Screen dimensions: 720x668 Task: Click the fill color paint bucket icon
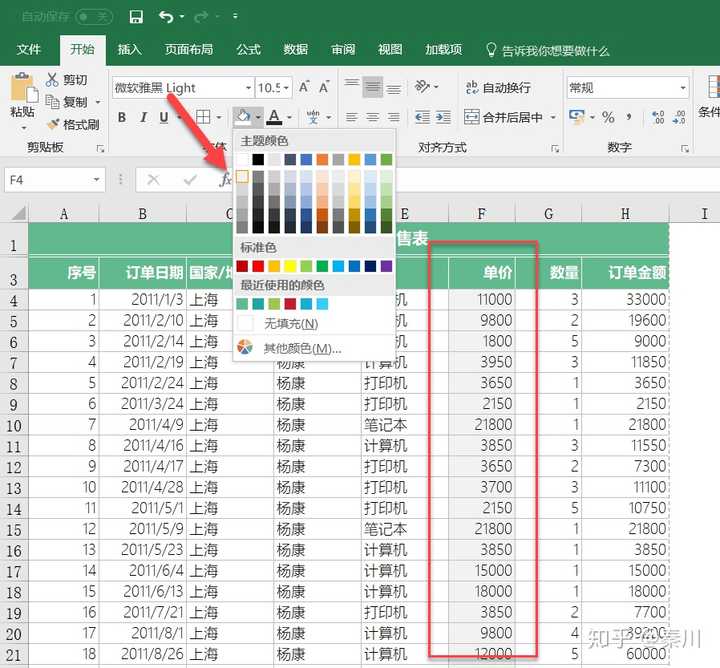pos(243,117)
